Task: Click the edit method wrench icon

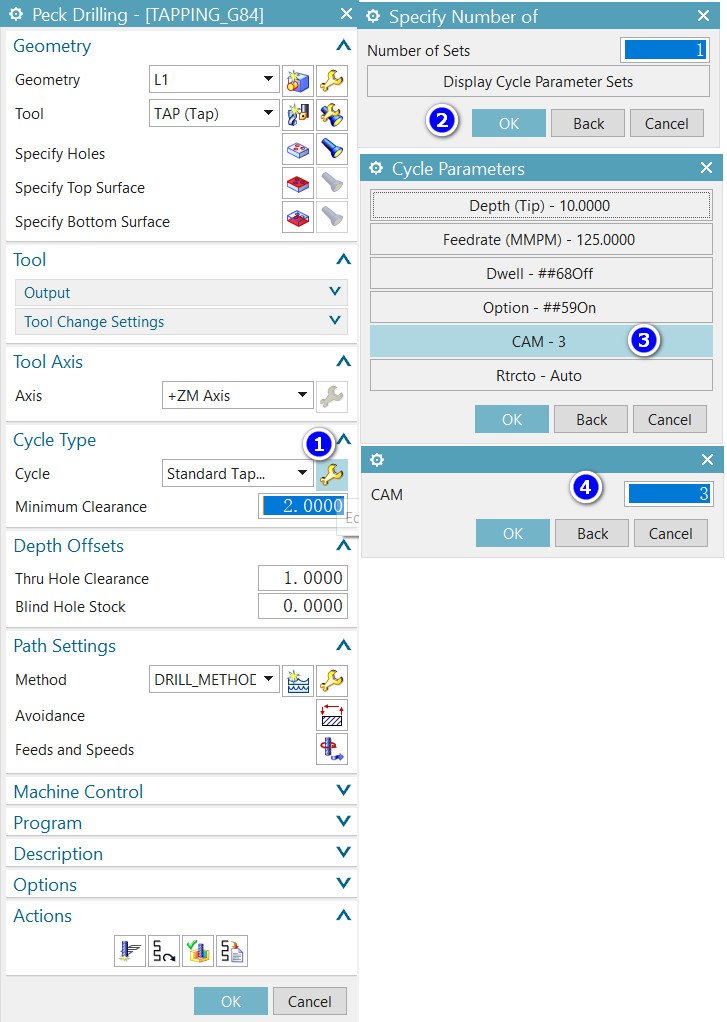Action: tap(332, 680)
